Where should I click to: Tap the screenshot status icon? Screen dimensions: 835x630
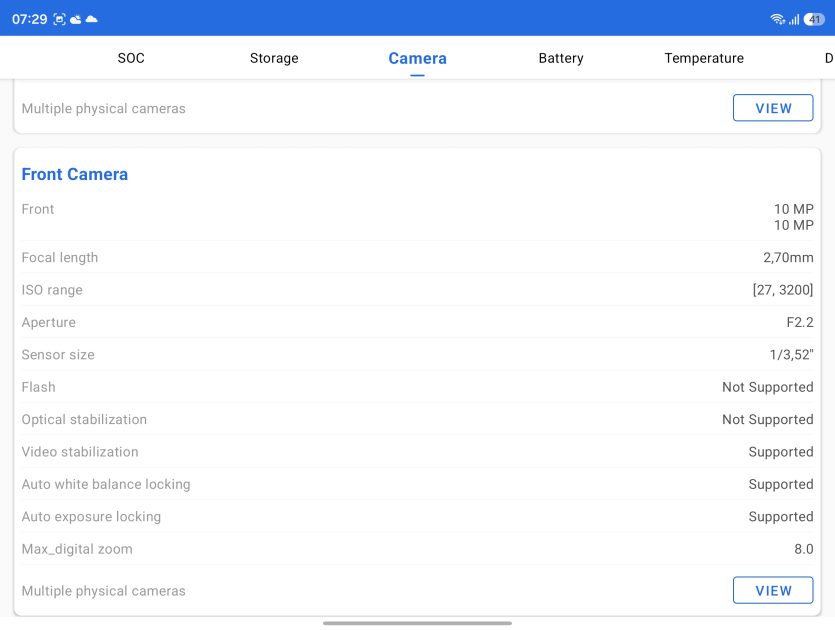pos(59,20)
